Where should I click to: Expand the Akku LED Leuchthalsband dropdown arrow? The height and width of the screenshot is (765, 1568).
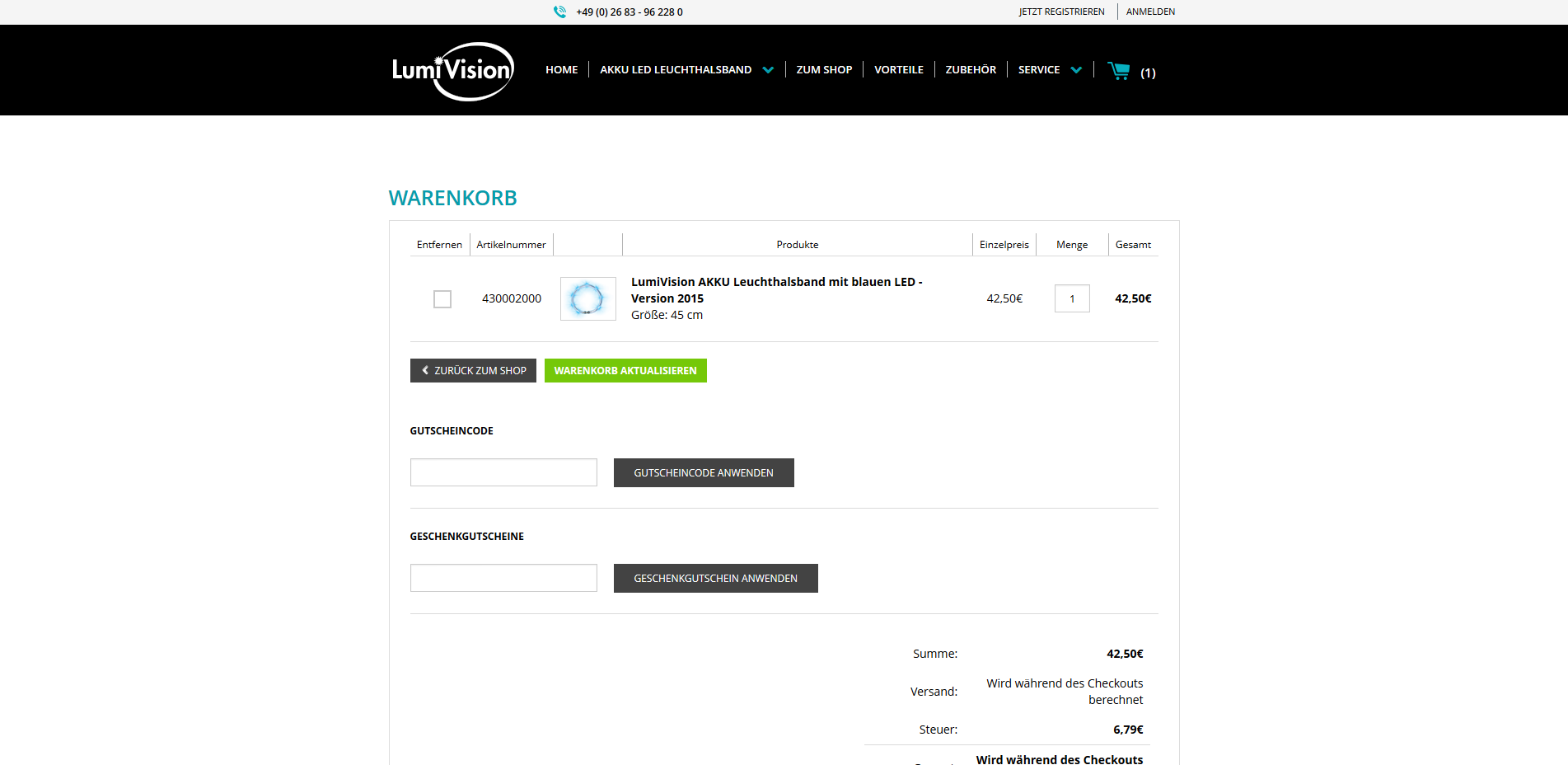pyautogui.click(x=768, y=70)
